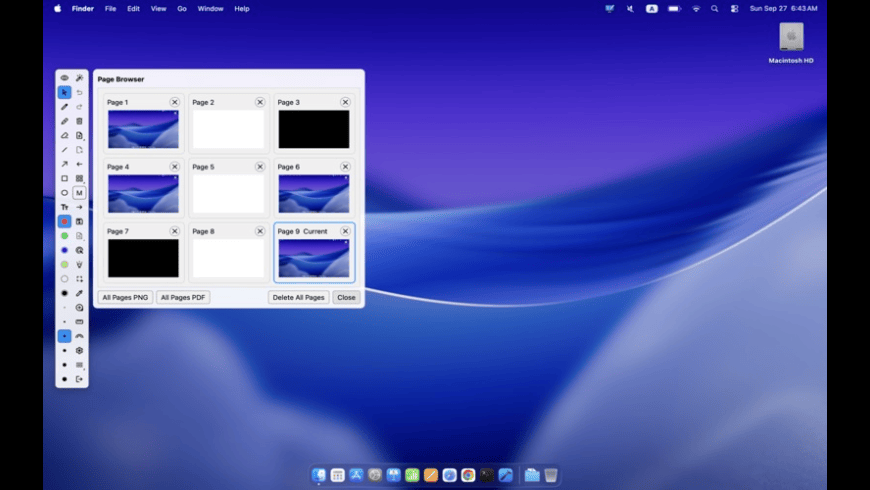The height and width of the screenshot is (490, 870).
Task: Open the Finder menu
Action: tap(83, 9)
